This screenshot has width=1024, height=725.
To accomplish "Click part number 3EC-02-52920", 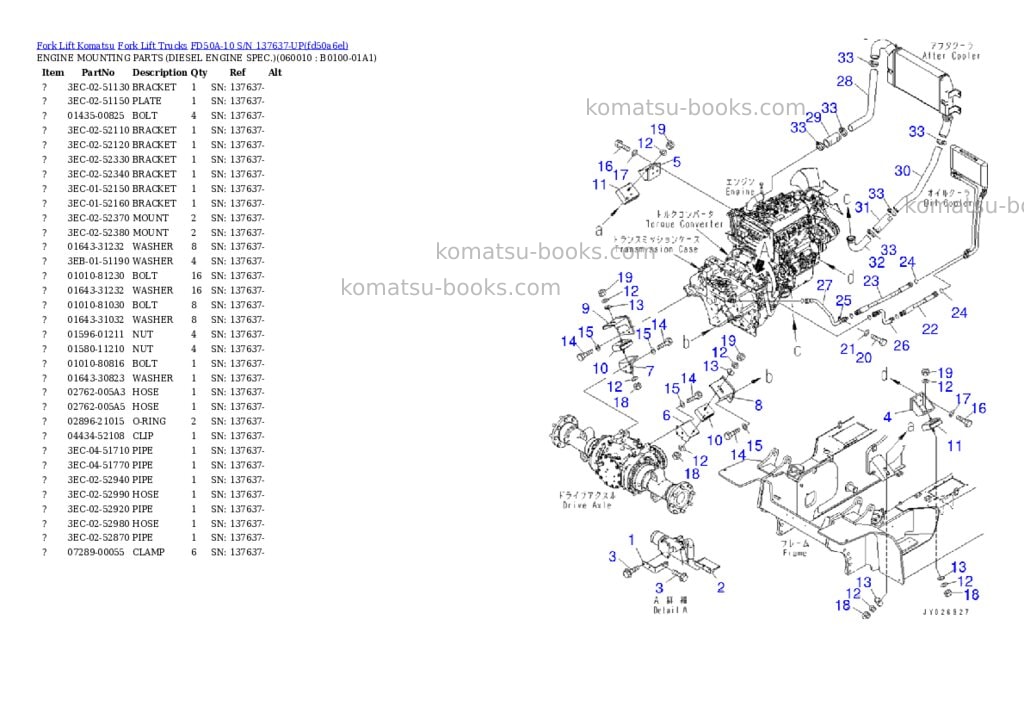I will click(x=98, y=509).
